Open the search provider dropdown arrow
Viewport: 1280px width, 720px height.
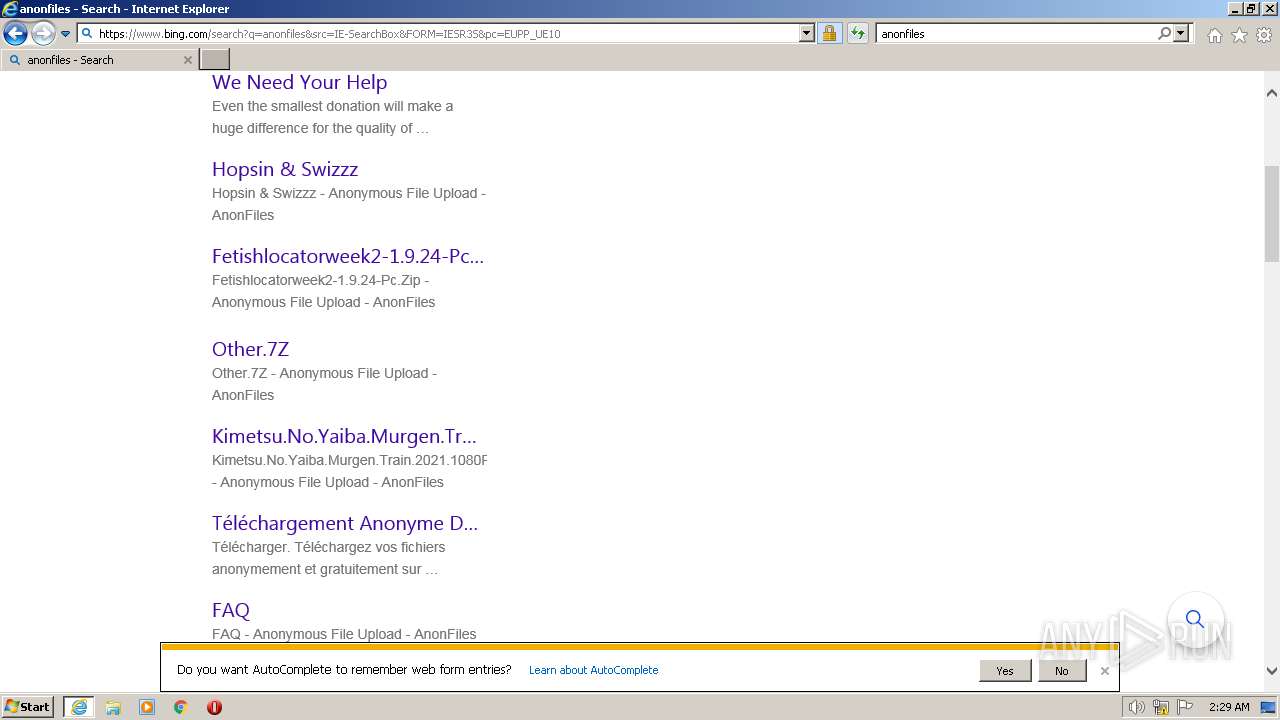click(1181, 33)
